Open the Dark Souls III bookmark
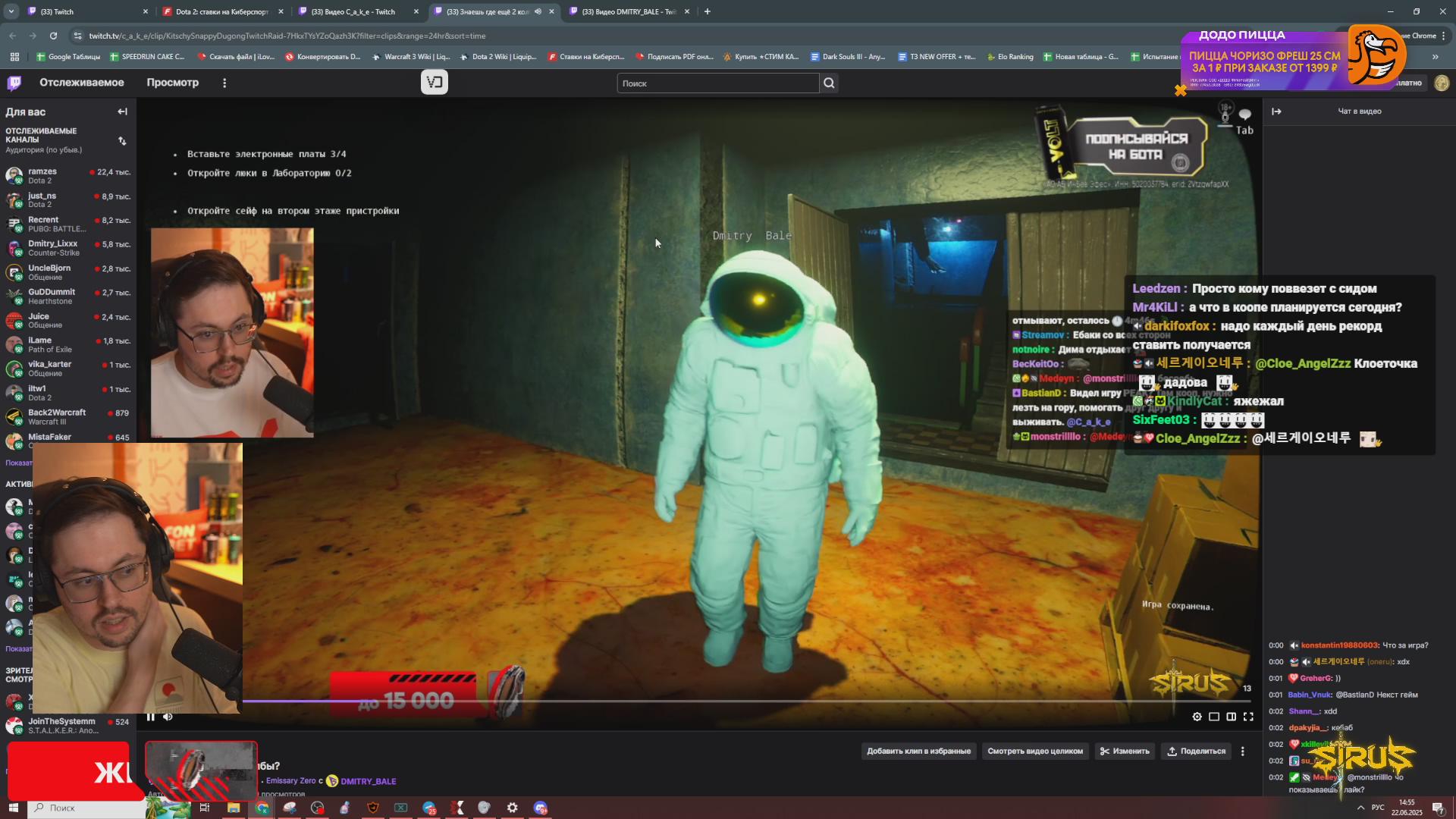 848,57
